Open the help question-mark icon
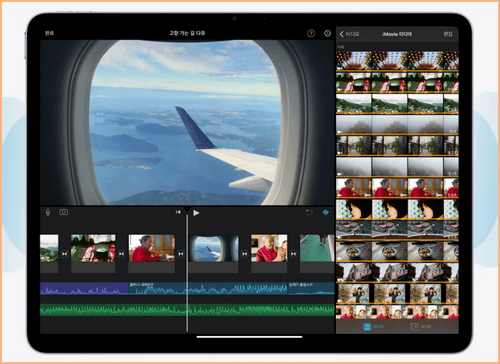This screenshot has height=364, width=500. tap(311, 33)
